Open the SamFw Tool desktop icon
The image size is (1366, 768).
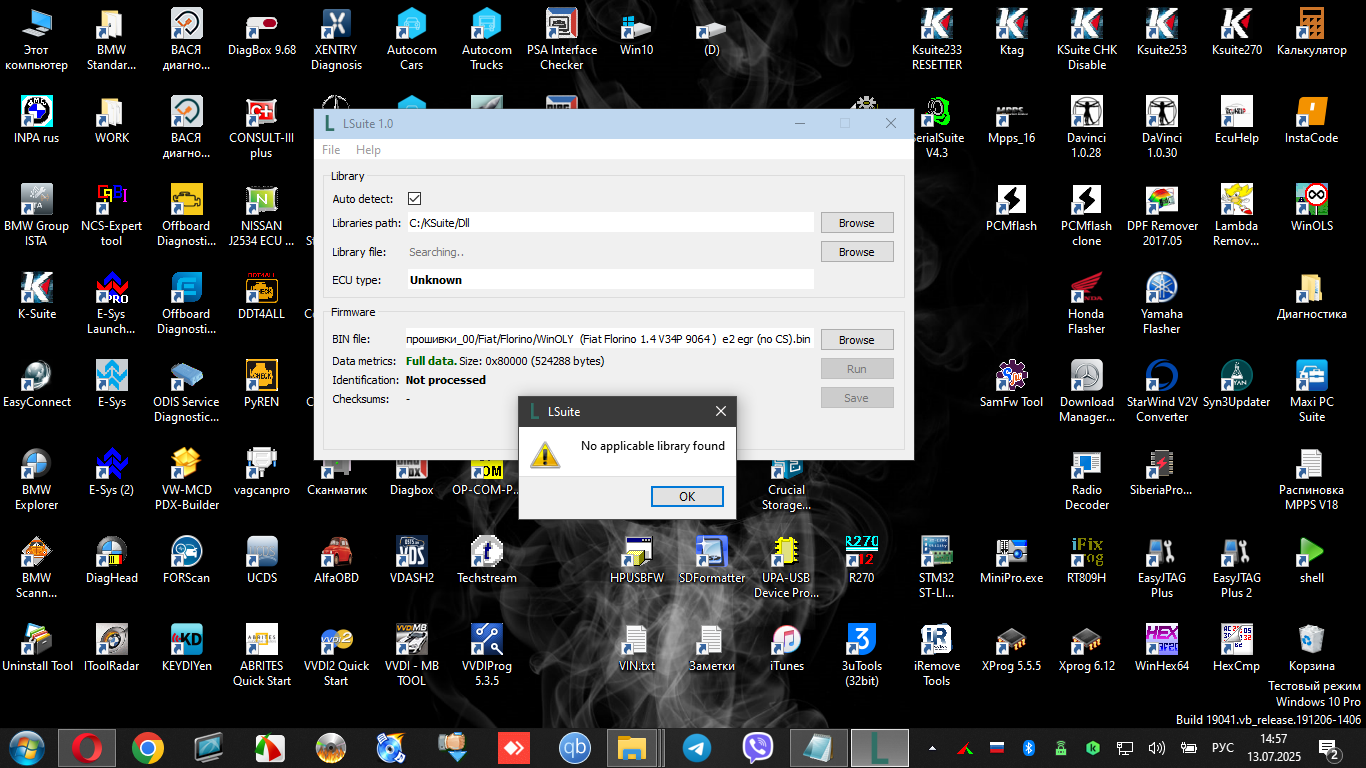point(1012,385)
